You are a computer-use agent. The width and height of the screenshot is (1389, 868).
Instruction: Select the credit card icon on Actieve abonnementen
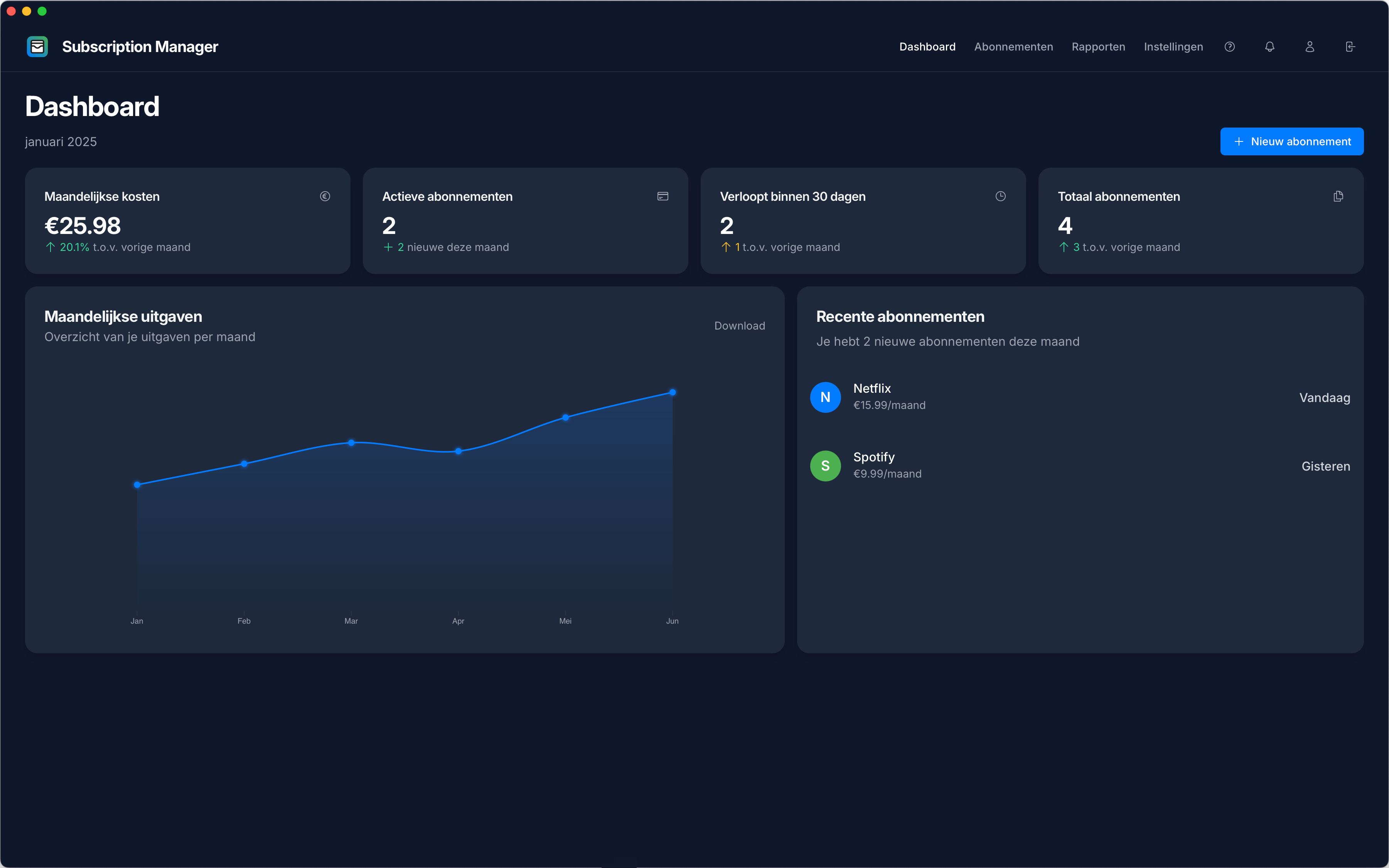[662, 196]
